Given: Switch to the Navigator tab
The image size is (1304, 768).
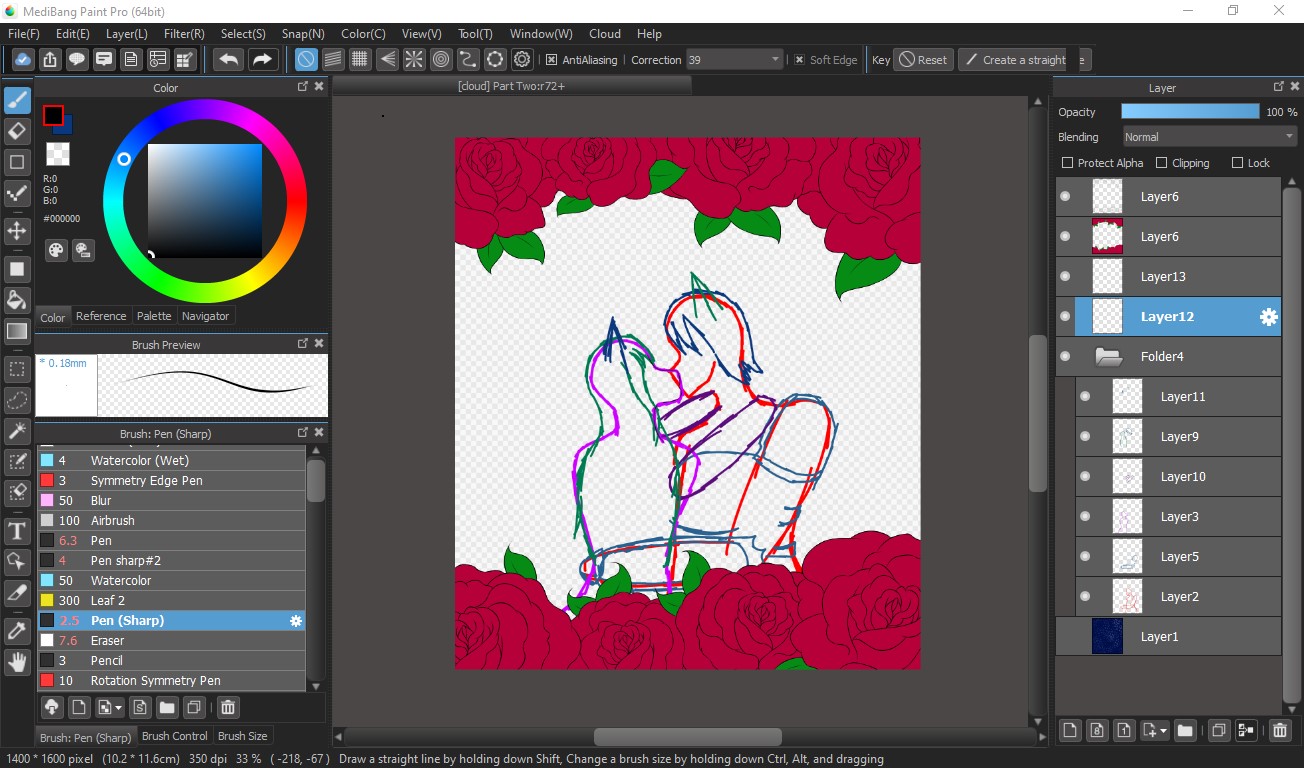Looking at the screenshot, I should point(205,316).
